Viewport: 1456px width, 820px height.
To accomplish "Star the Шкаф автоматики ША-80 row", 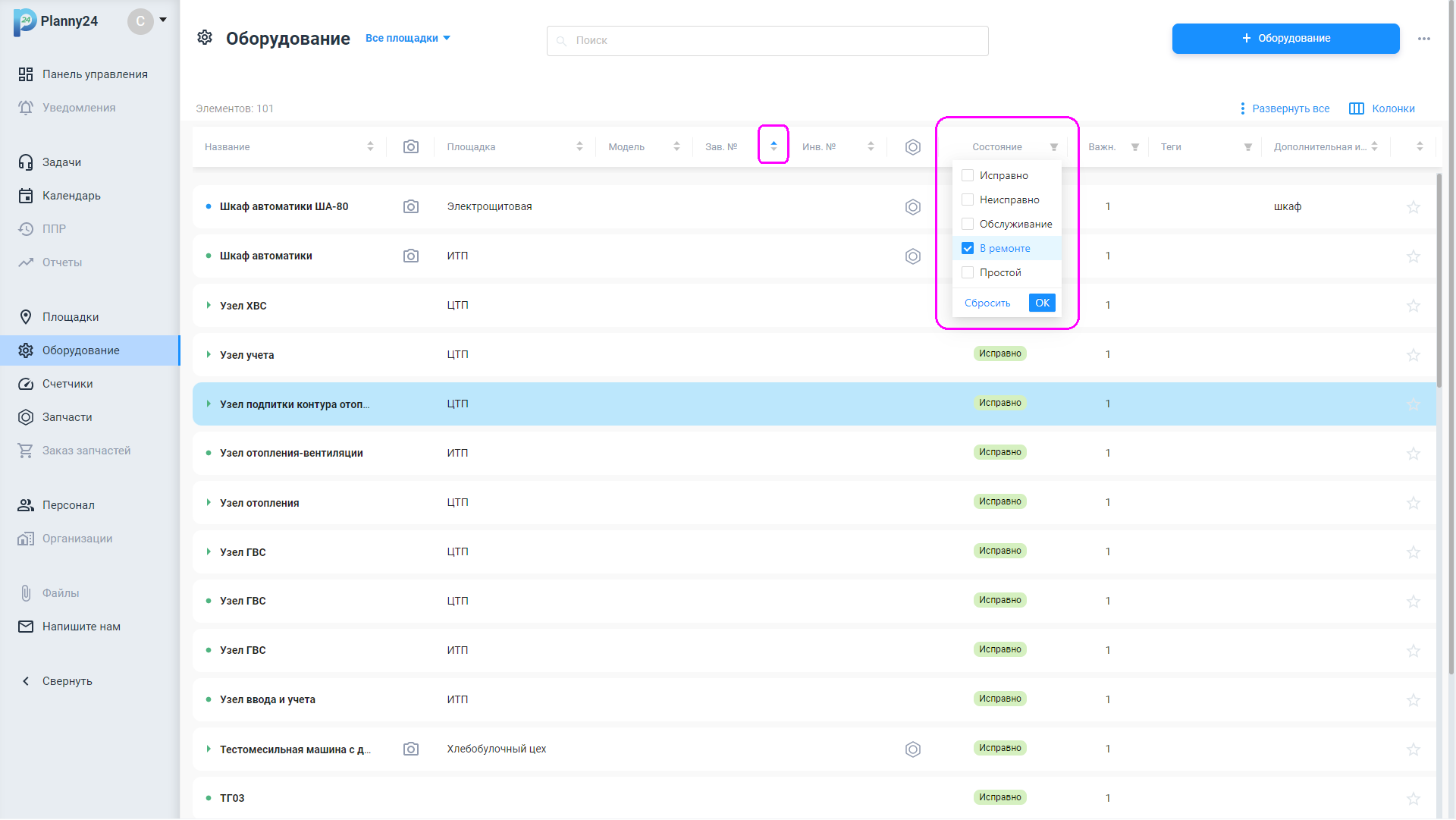I will tap(1414, 206).
